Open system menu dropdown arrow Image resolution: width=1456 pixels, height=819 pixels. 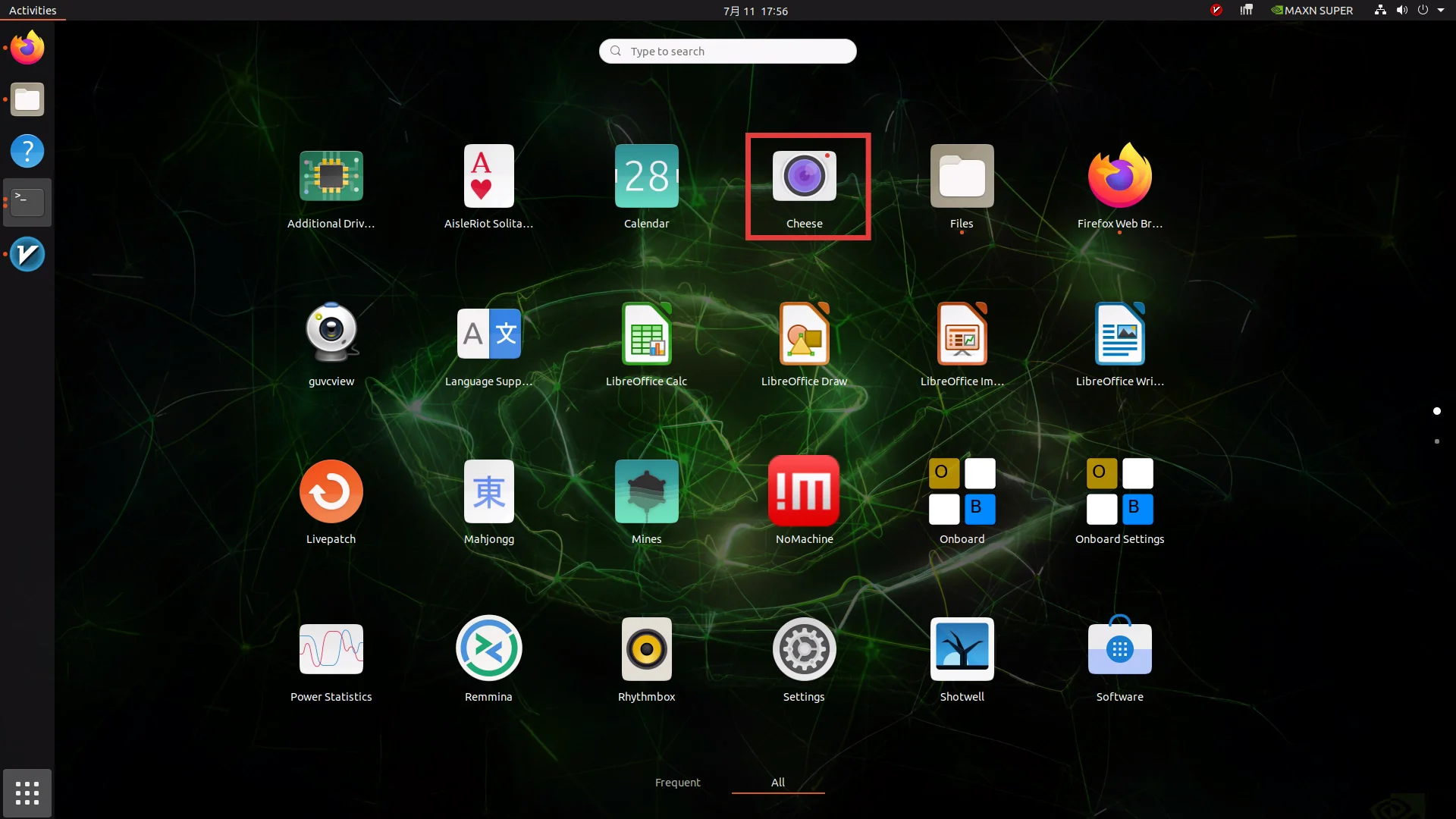coord(1441,11)
